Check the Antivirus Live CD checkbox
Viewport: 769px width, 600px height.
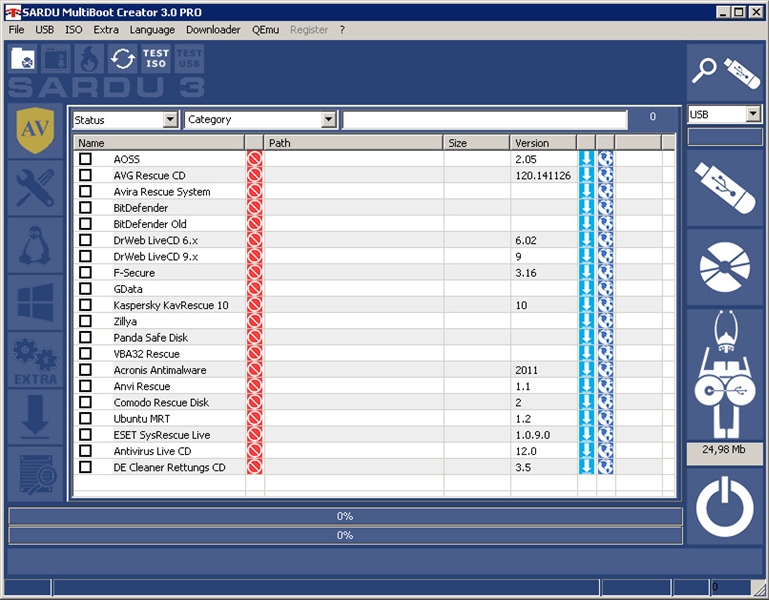click(x=85, y=450)
